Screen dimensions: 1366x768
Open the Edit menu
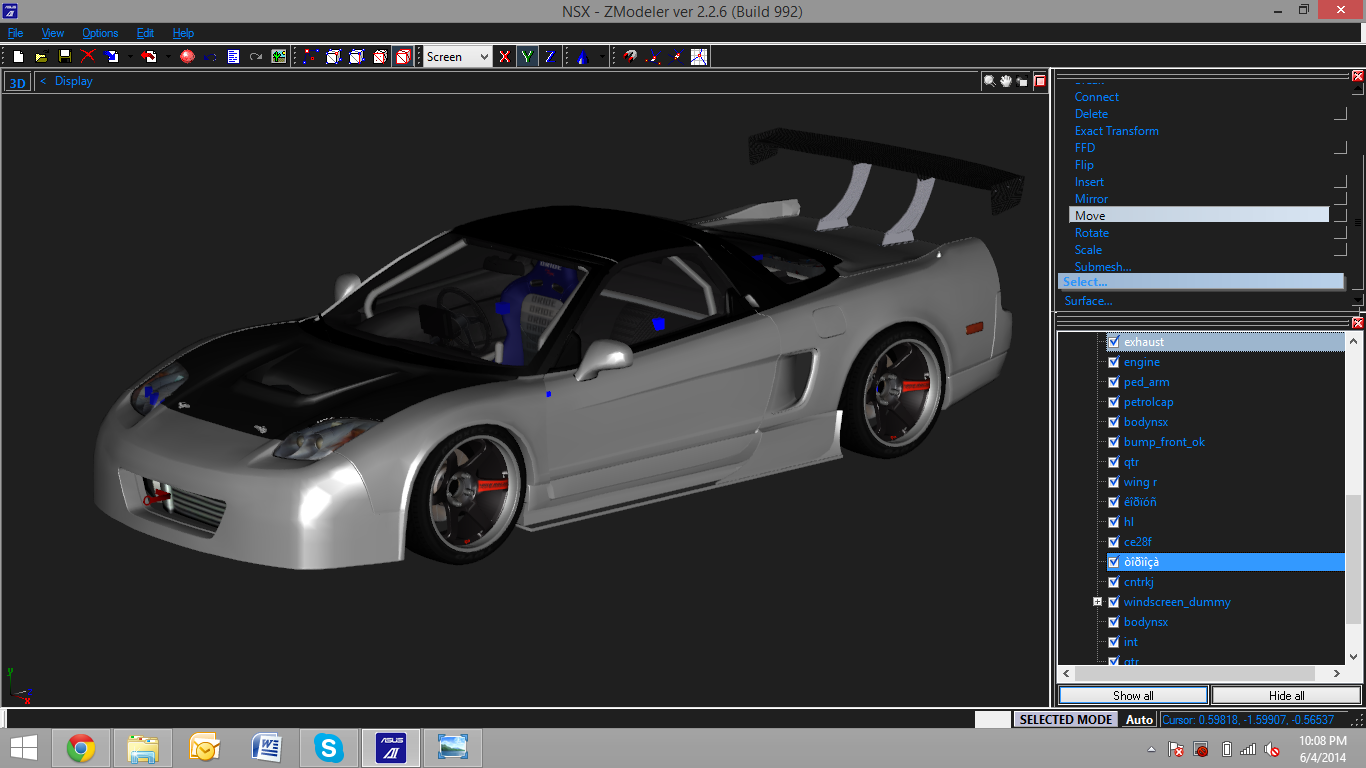[145, 33]
